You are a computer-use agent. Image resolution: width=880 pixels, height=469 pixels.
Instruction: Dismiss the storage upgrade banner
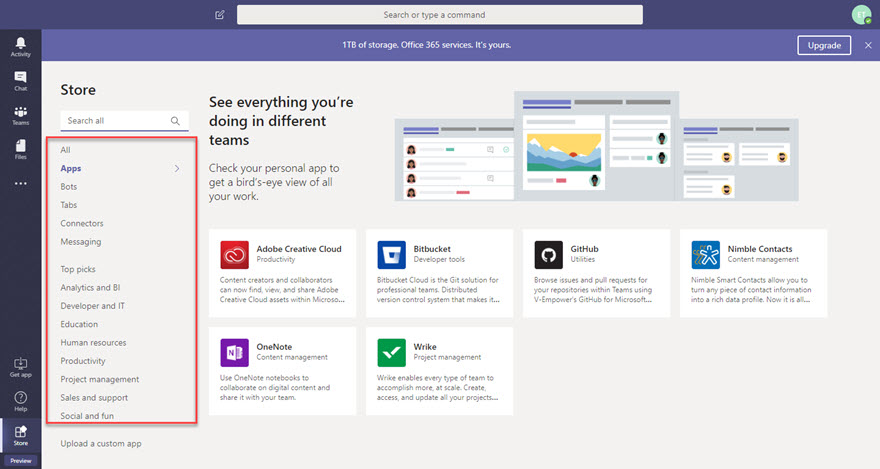coord(868,45)
